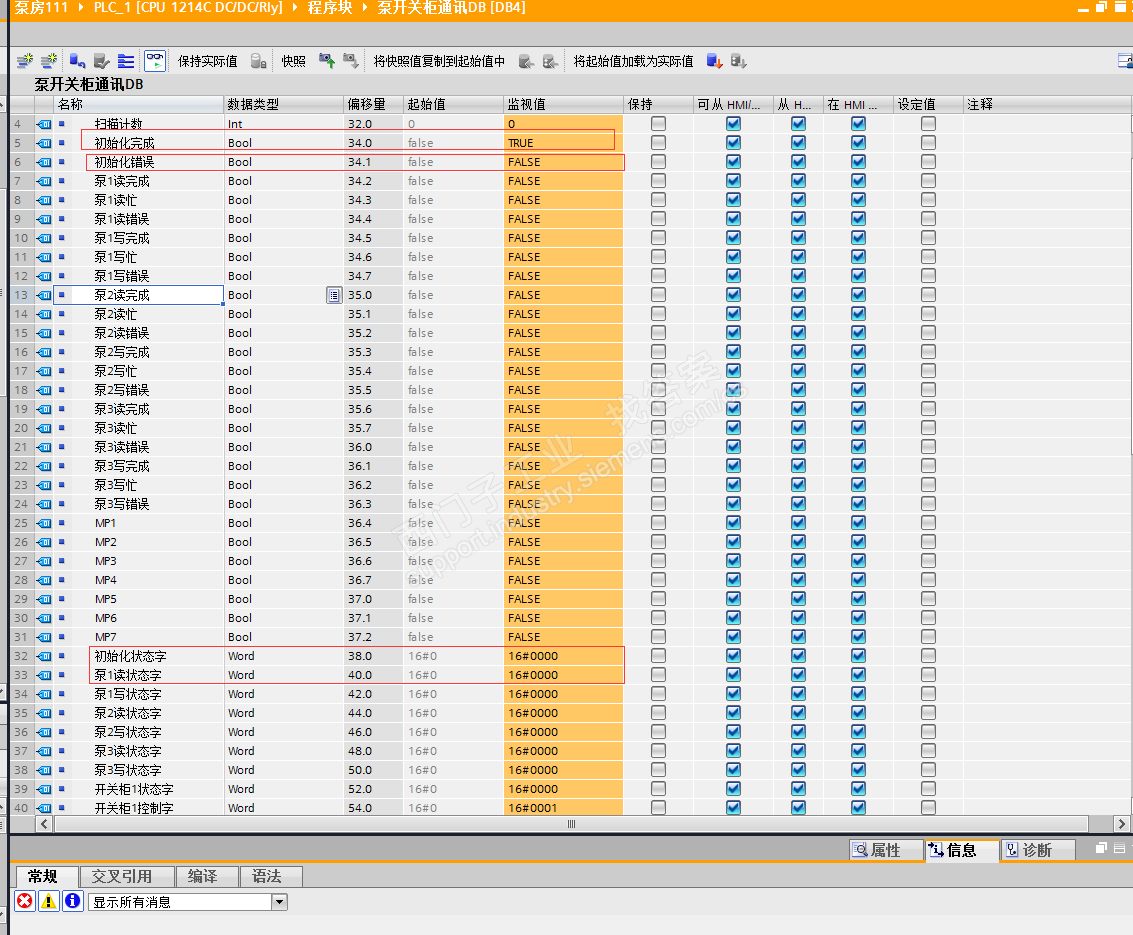The width and height of the screenshot is (1133, 935).
Task: Click the insert row toolbar icon
Action: 25,61
